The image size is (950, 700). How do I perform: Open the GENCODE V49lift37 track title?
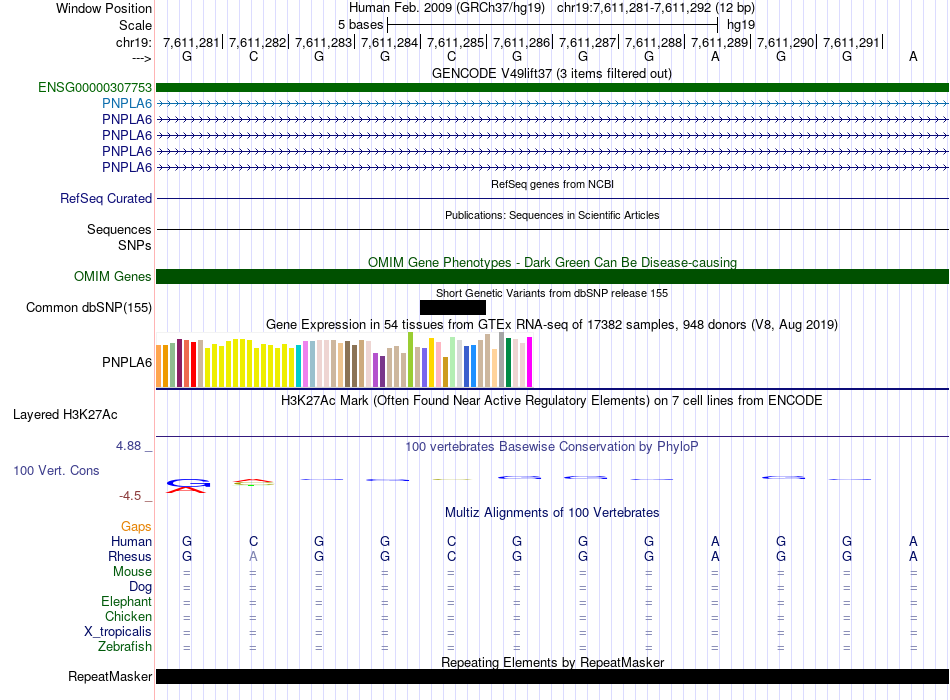tap(551, 73)
